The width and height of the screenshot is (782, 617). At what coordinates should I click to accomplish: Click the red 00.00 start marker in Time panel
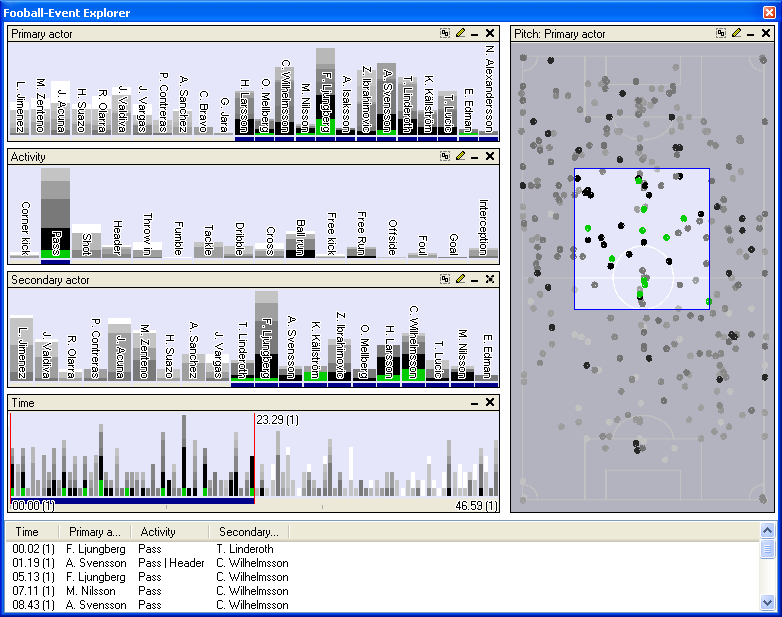point(10,458)
